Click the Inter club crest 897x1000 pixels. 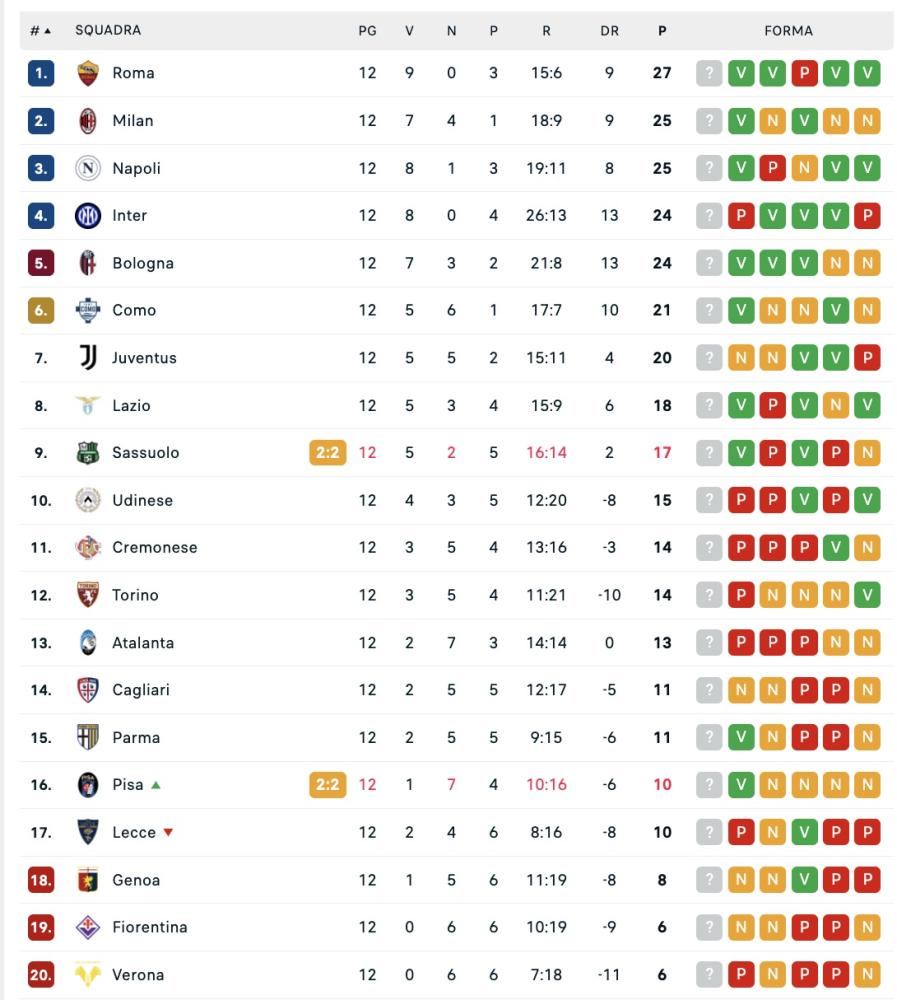click(88, 216)
